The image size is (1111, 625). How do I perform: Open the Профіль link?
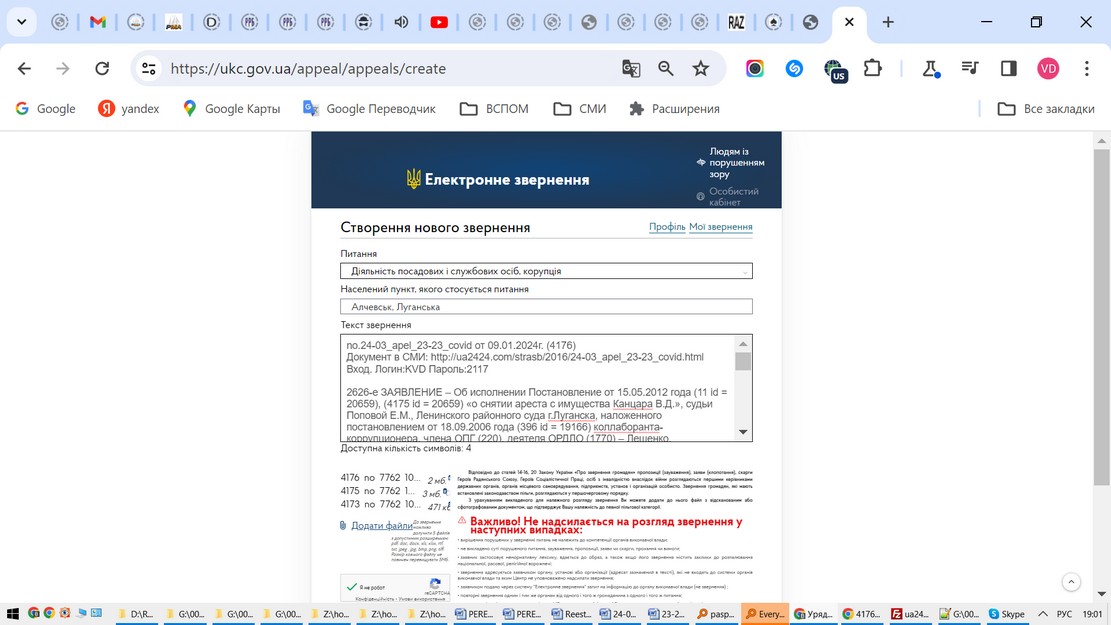coord(667,227)
